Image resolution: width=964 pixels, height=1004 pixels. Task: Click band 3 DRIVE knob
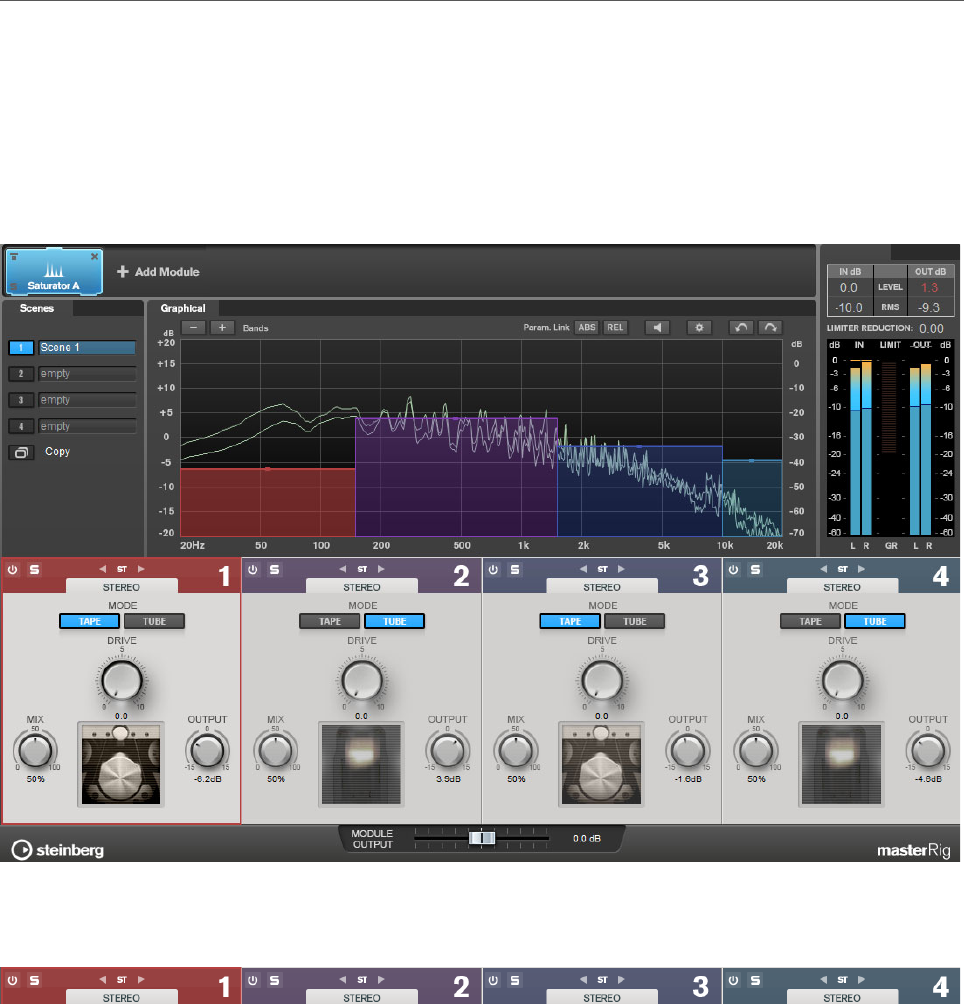click(602, 681)
